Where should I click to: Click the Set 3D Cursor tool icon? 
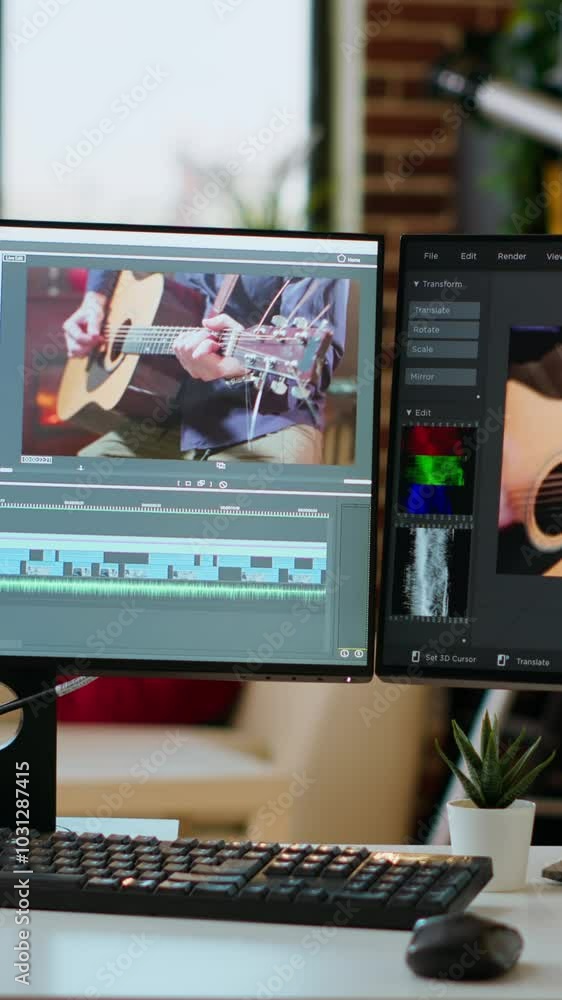point(415,658)
